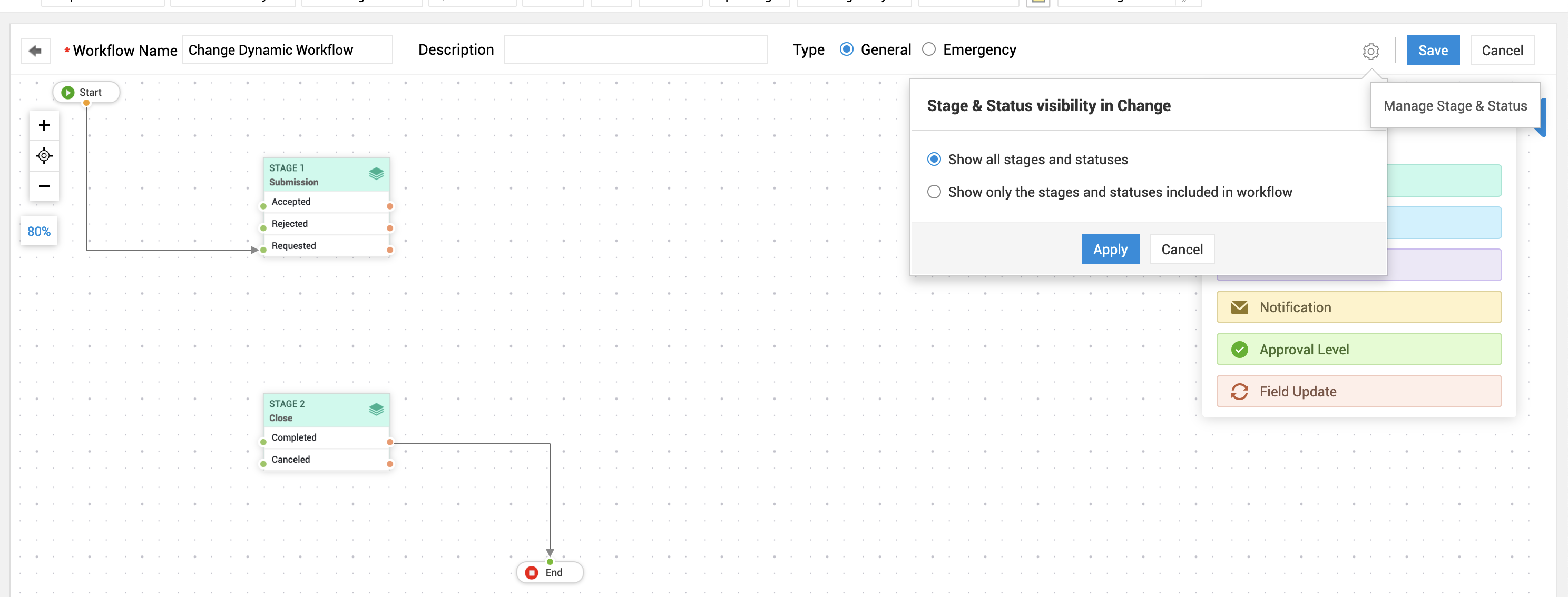Open Manage Stage & Status option
This screenshot has width=1568, height=597.
1455,106
